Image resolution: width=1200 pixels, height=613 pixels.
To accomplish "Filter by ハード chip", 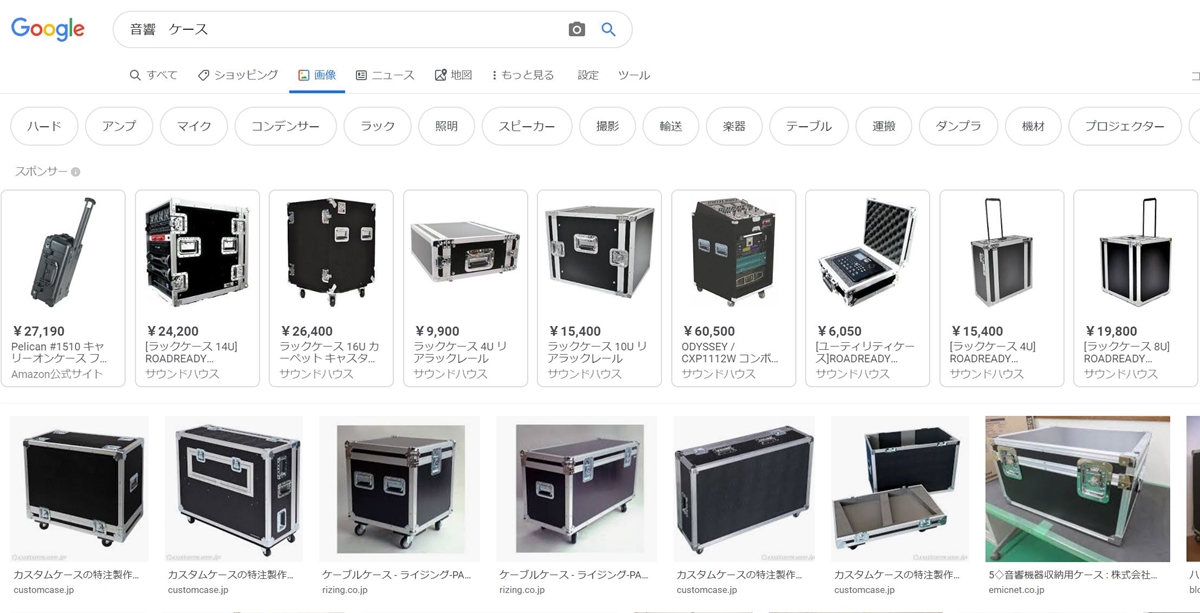I will pyautogui.click(x=44, y=127).
